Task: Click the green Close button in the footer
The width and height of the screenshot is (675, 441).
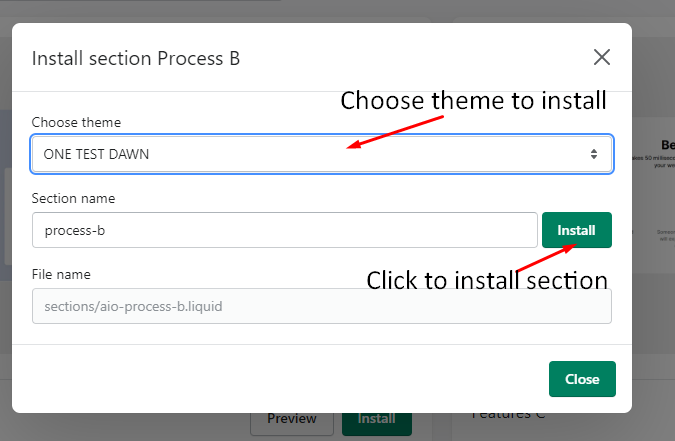Action: click(582, 379)
